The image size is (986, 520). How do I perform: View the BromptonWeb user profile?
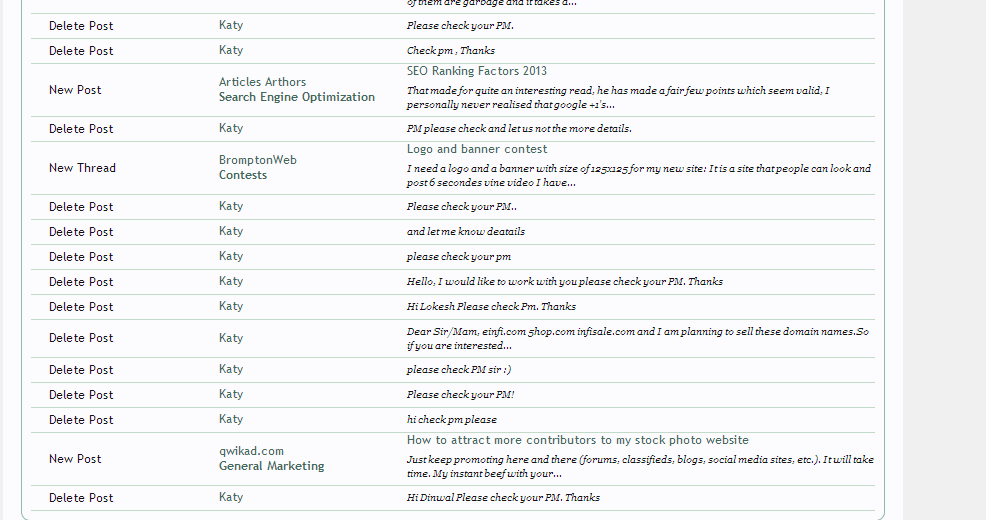(x=258, y=160)
